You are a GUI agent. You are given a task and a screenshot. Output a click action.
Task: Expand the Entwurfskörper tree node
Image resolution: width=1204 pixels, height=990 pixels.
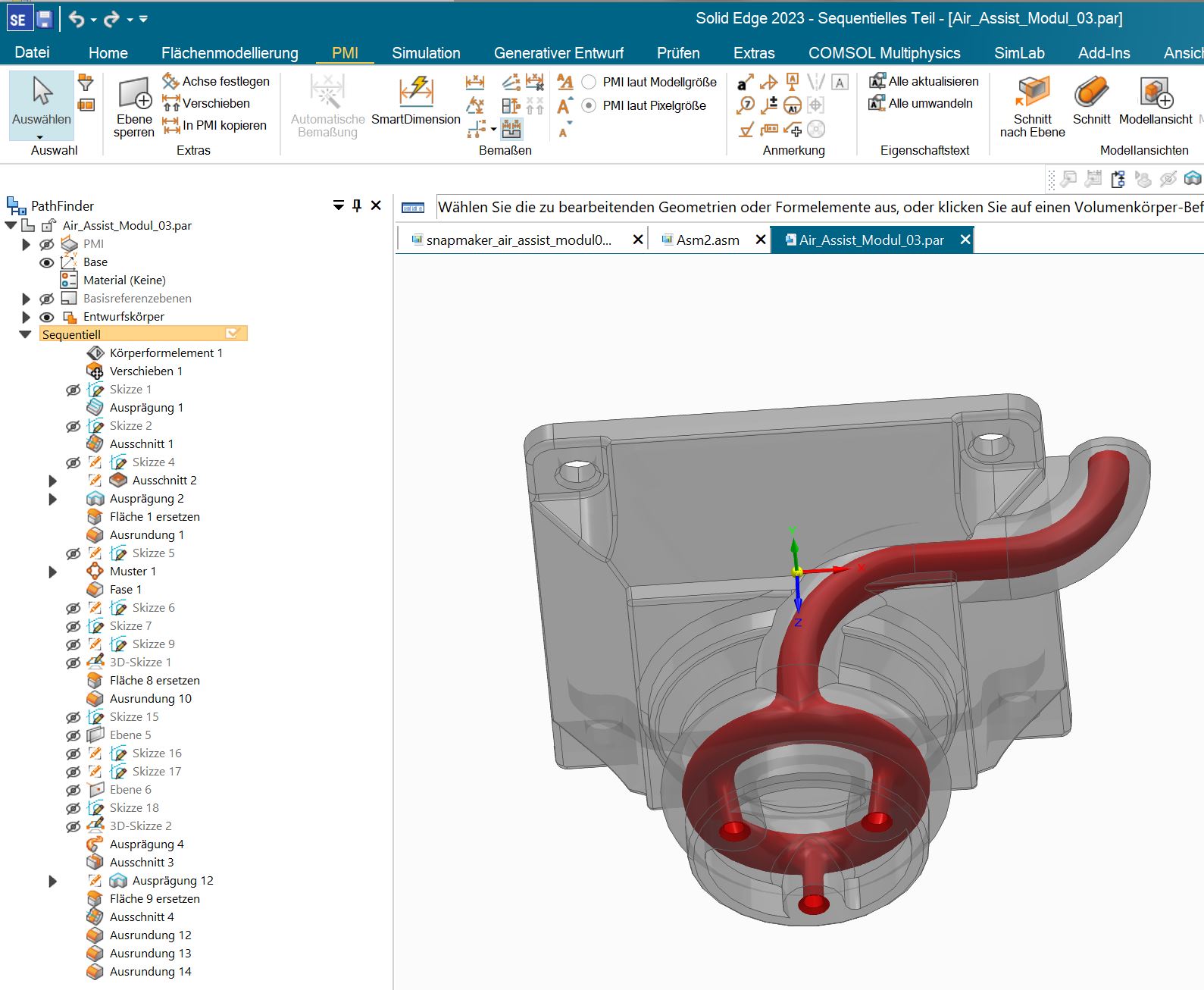tap(27, 317)
